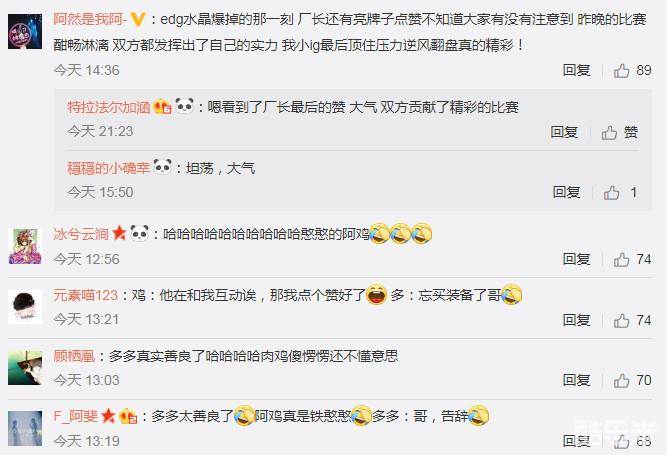This screenshot has width=667, height=455.
Task: Click thumbs-up on 特拉法尔加涵's reply
Action: pos(619,133)
